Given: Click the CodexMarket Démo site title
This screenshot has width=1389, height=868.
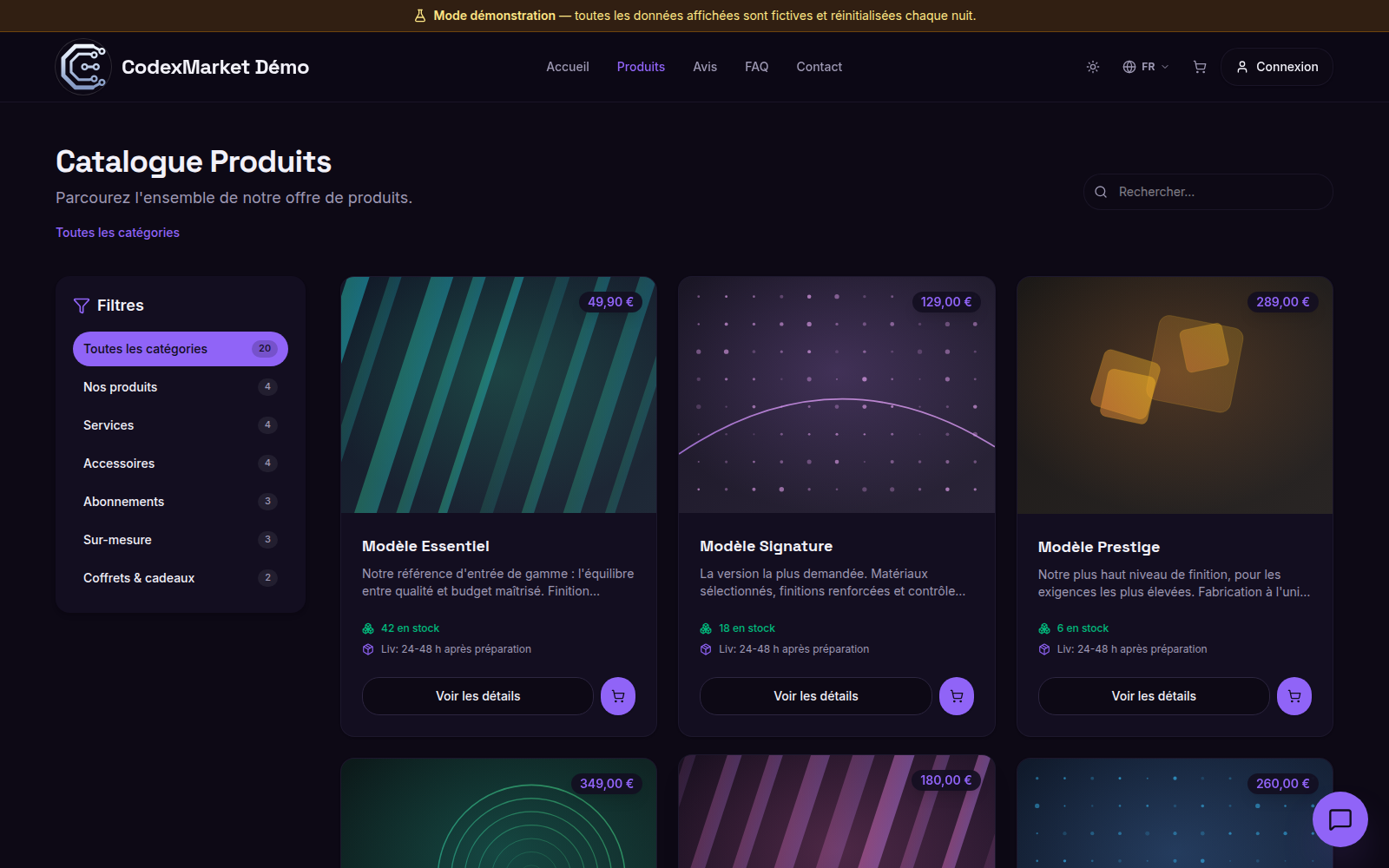Looking at the screenshot, I should point(215,67).
